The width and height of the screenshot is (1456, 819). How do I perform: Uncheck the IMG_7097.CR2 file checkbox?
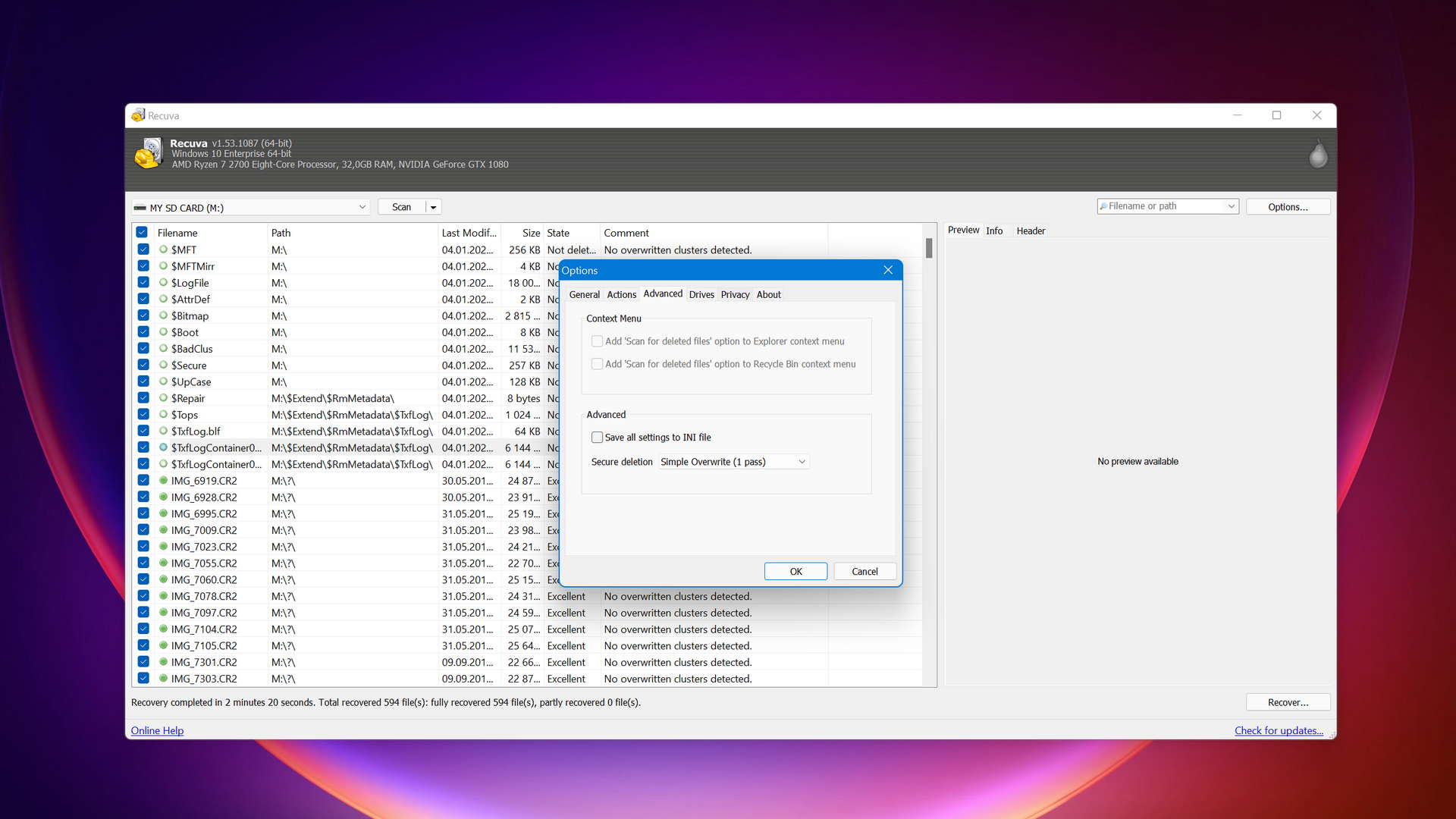[x=143, y=612]
